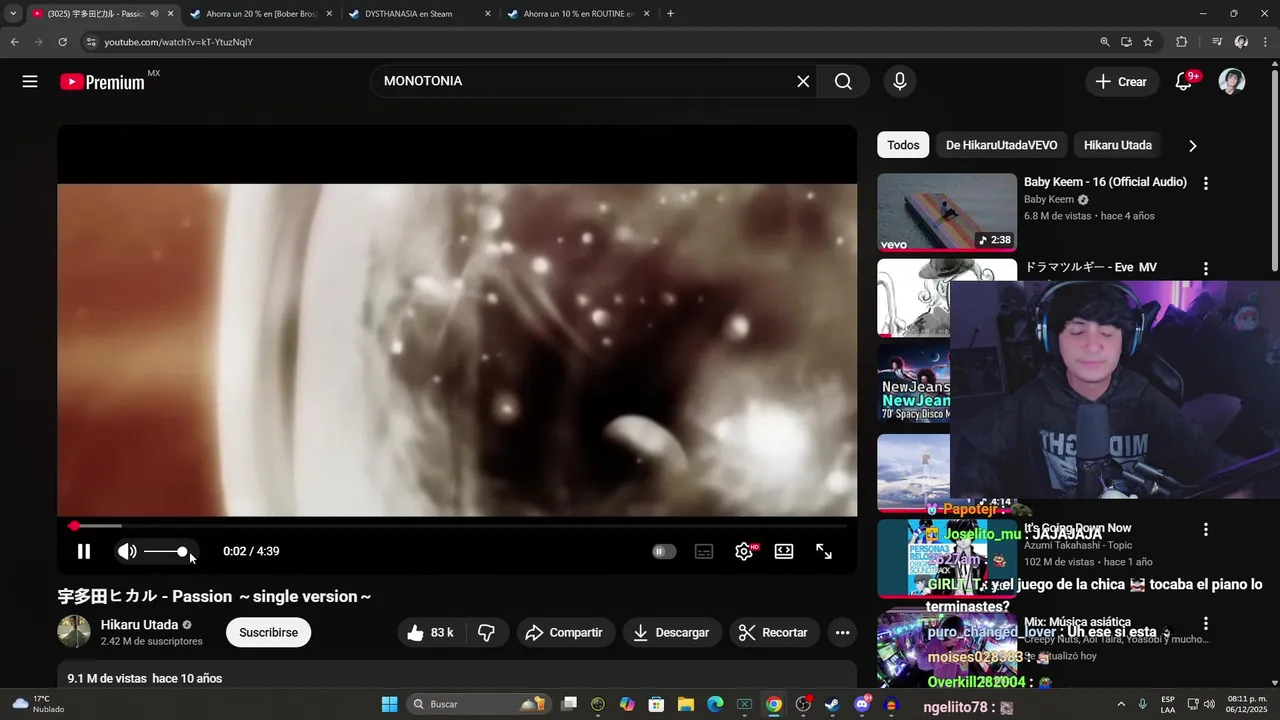
Task: Switch to ROUTINE Steam tab
Action: 577,14
